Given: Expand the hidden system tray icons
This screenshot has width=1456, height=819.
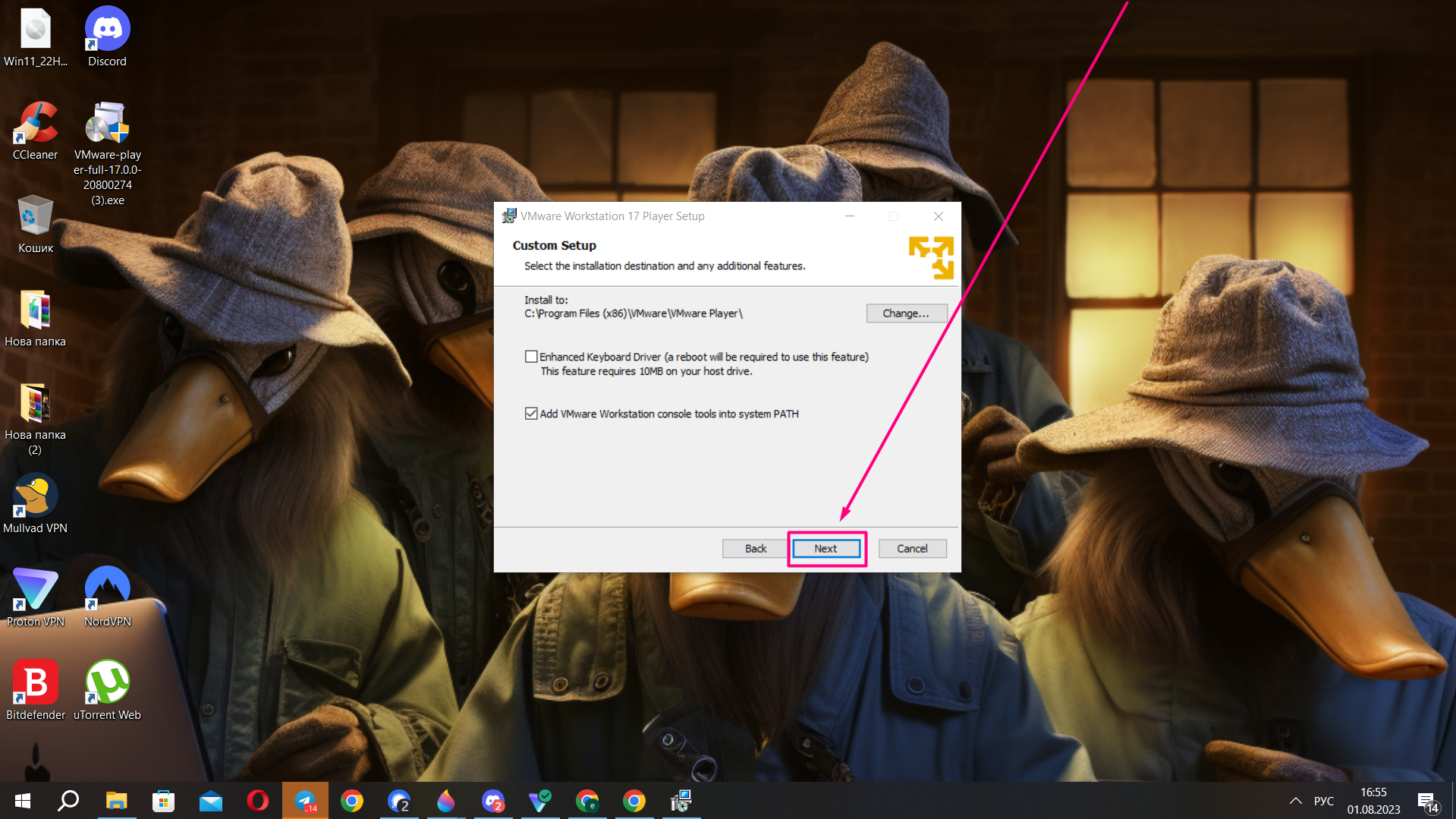Looking at the screenshot, I should coord(1295,801).
